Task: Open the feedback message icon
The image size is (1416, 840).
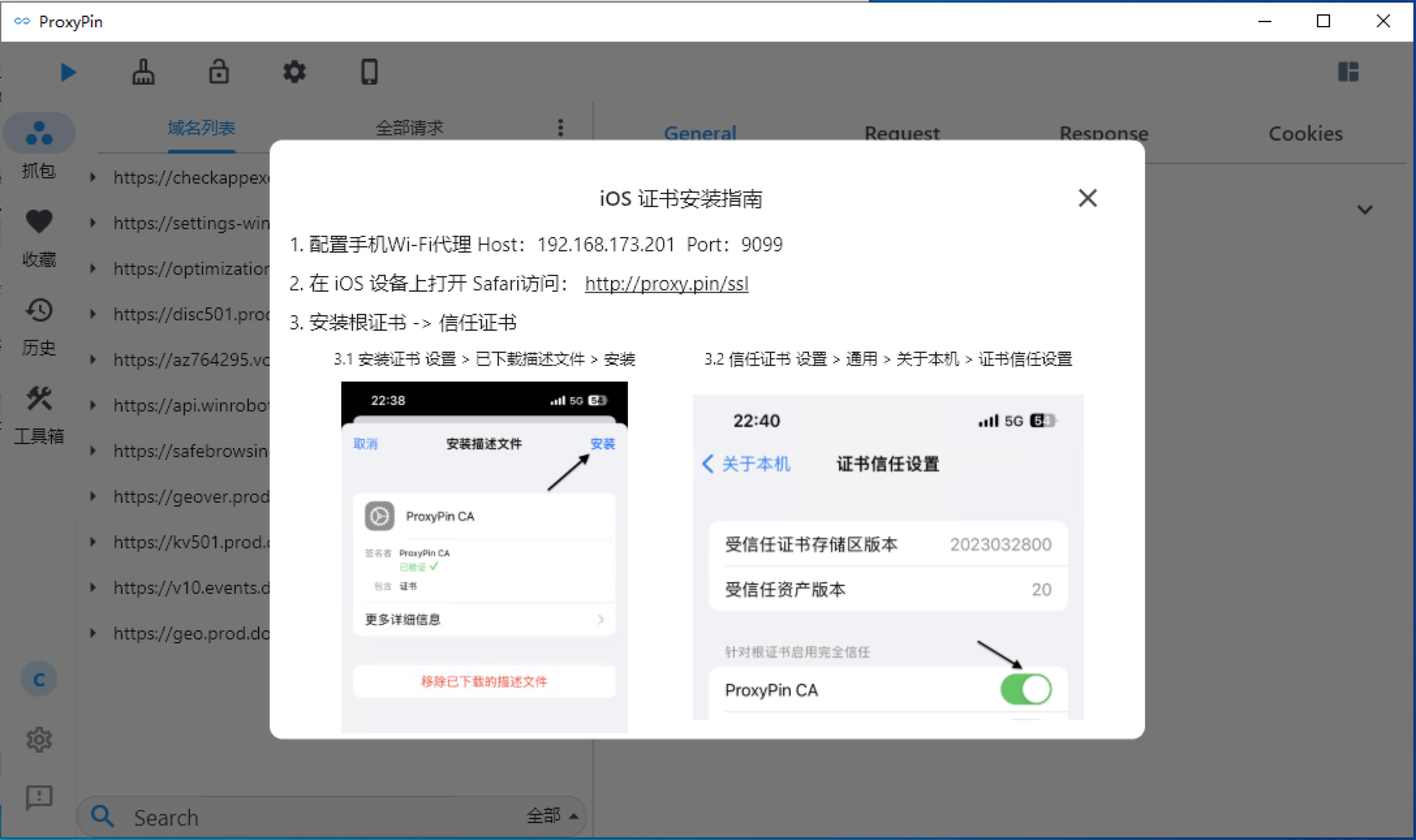Action: click(x=39, y=797)
